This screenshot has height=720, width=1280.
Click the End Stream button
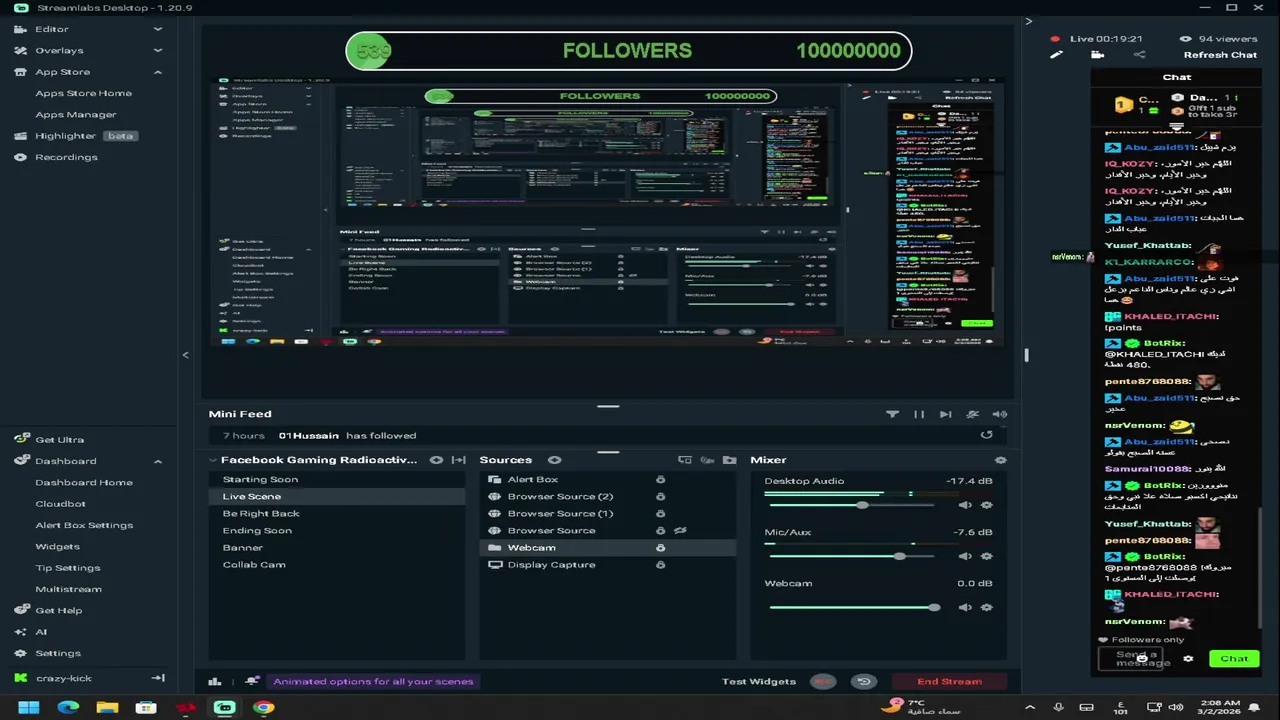pyautogui.click(x=949, y=682)
